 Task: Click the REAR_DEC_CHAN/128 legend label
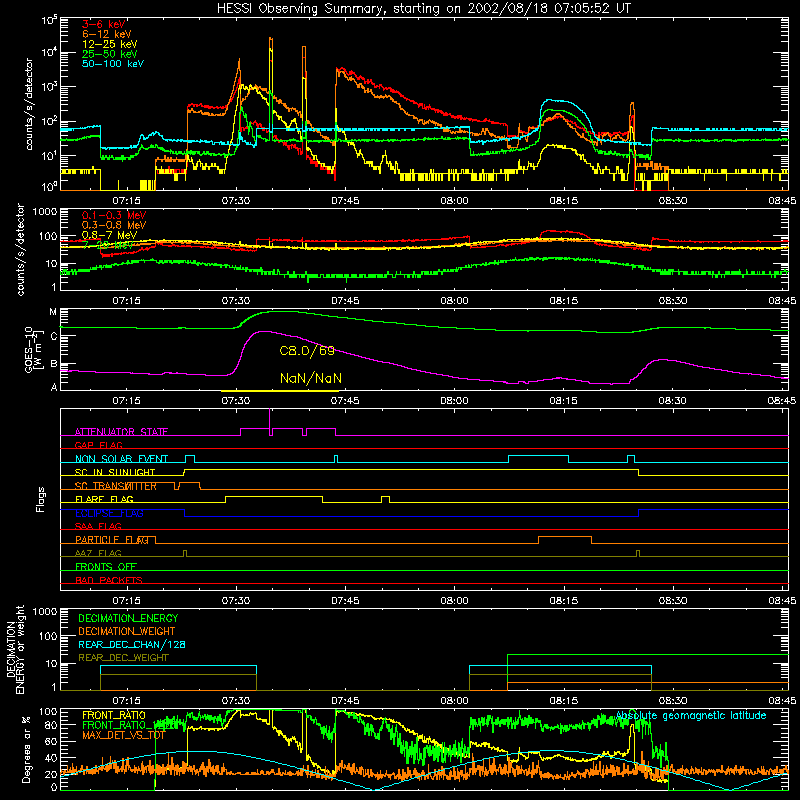pos(132,645)
